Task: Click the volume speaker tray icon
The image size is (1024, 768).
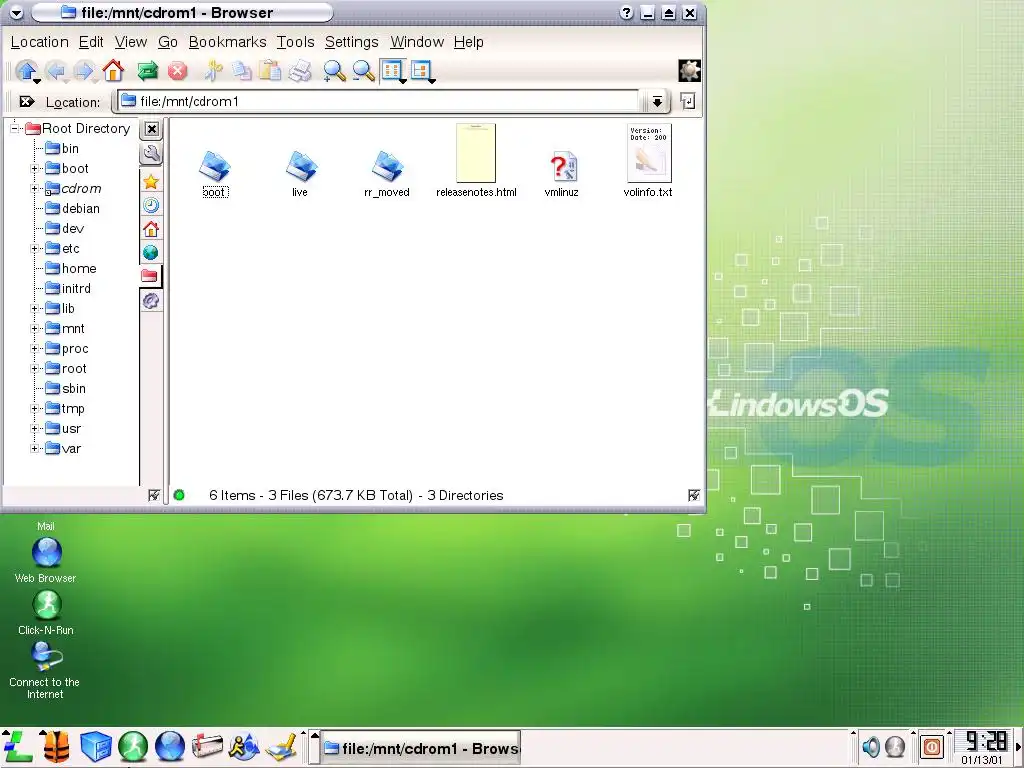Action: click(x=871, y=746)
